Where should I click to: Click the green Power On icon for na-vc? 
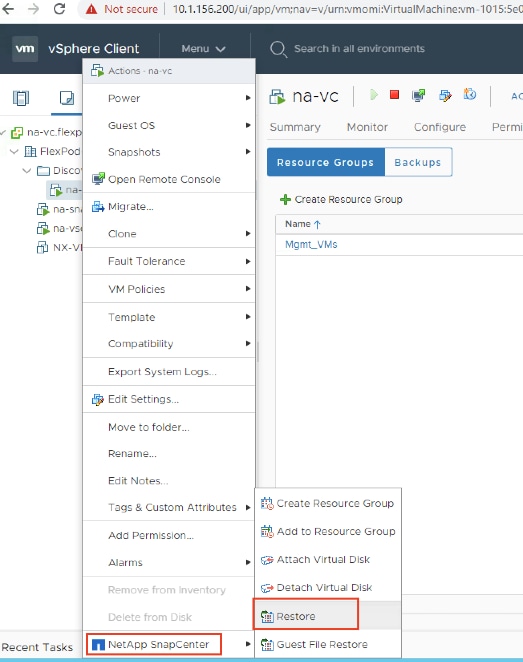[x=374, y=95]
